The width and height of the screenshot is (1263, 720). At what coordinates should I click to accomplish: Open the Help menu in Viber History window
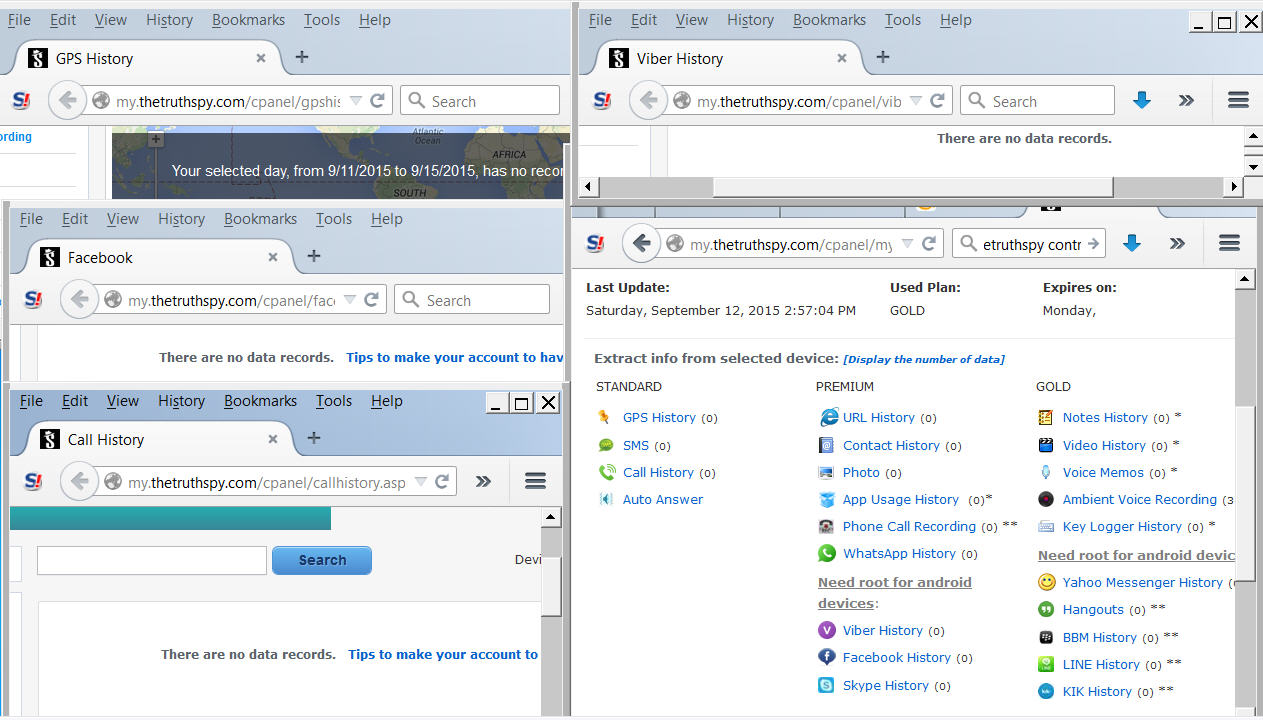tap(955, 20)
